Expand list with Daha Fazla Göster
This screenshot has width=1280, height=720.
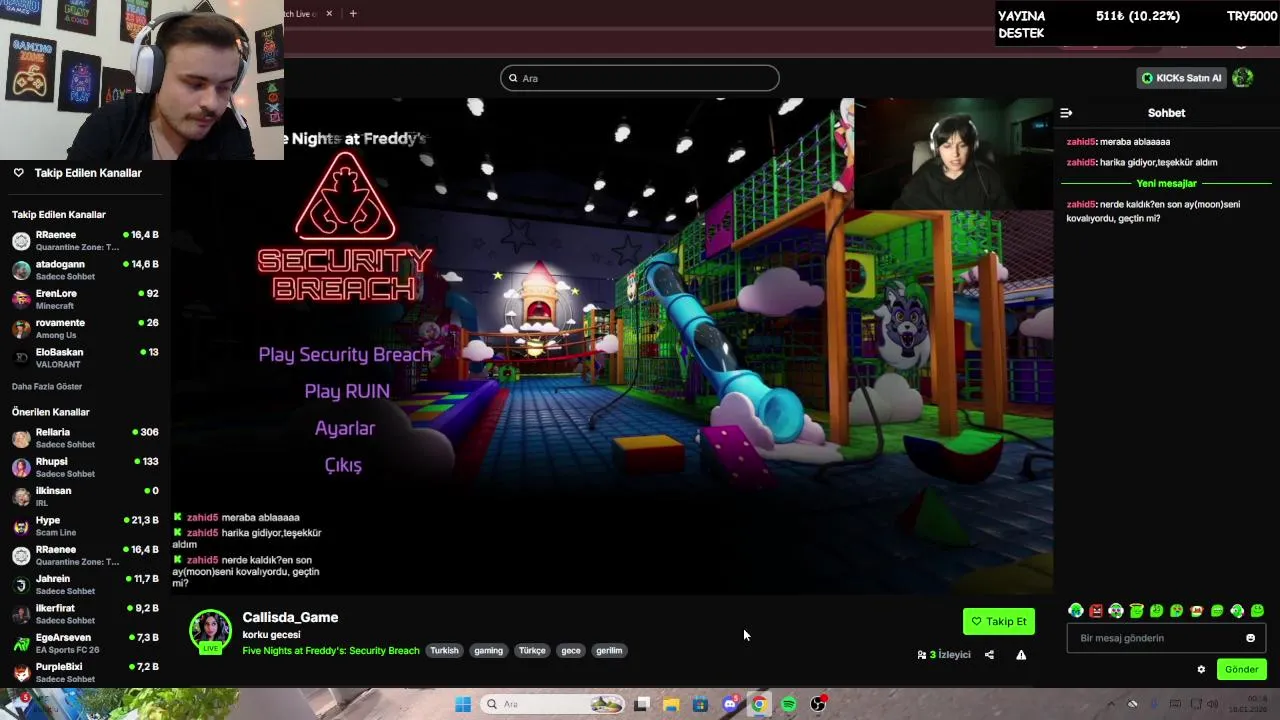pos(47,387)
